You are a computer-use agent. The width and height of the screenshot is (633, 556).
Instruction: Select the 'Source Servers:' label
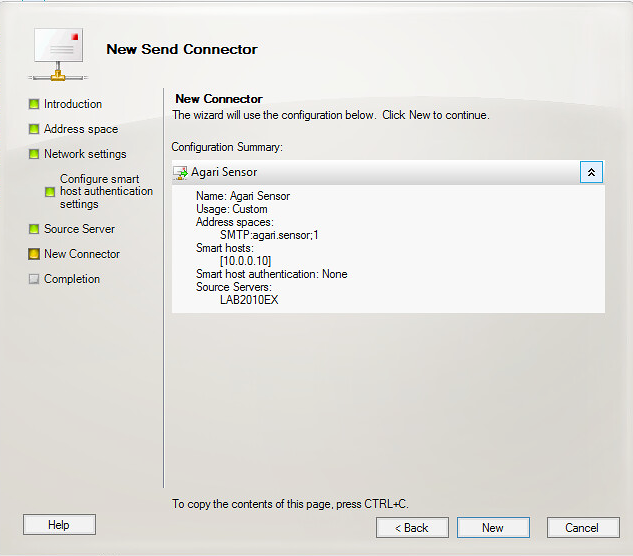point(234,287)
